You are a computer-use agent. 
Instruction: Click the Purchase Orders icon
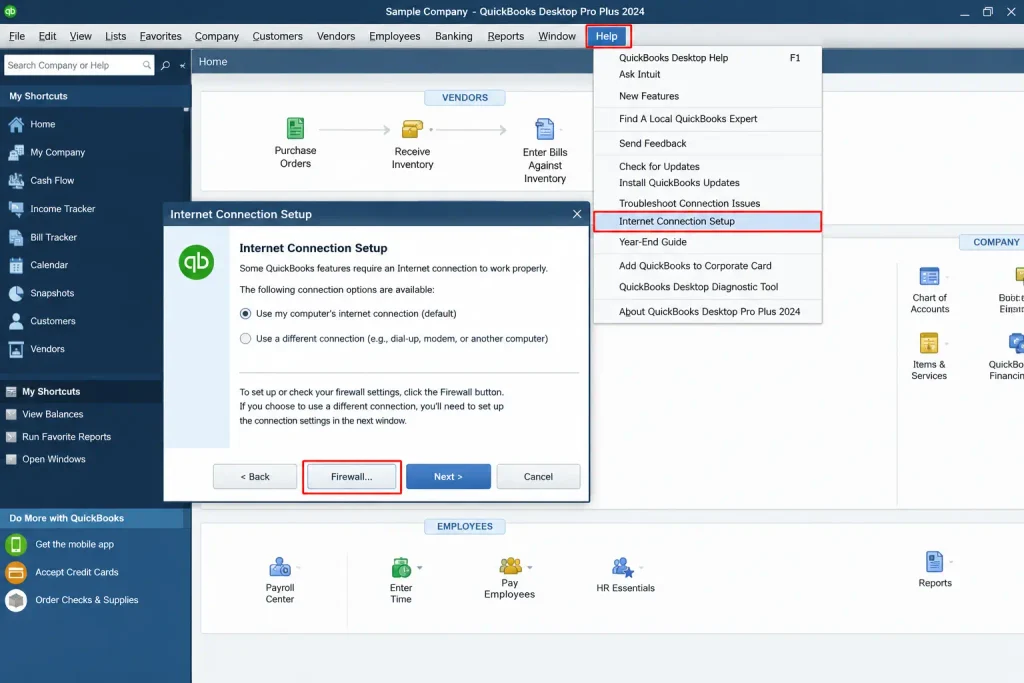(295, 129)
